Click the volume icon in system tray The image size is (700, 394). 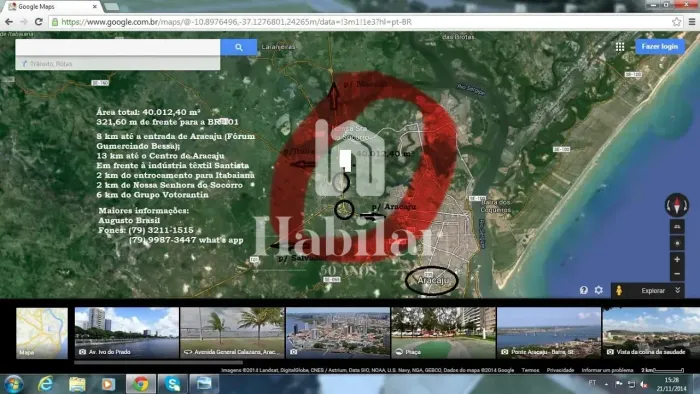pos(644,384)
